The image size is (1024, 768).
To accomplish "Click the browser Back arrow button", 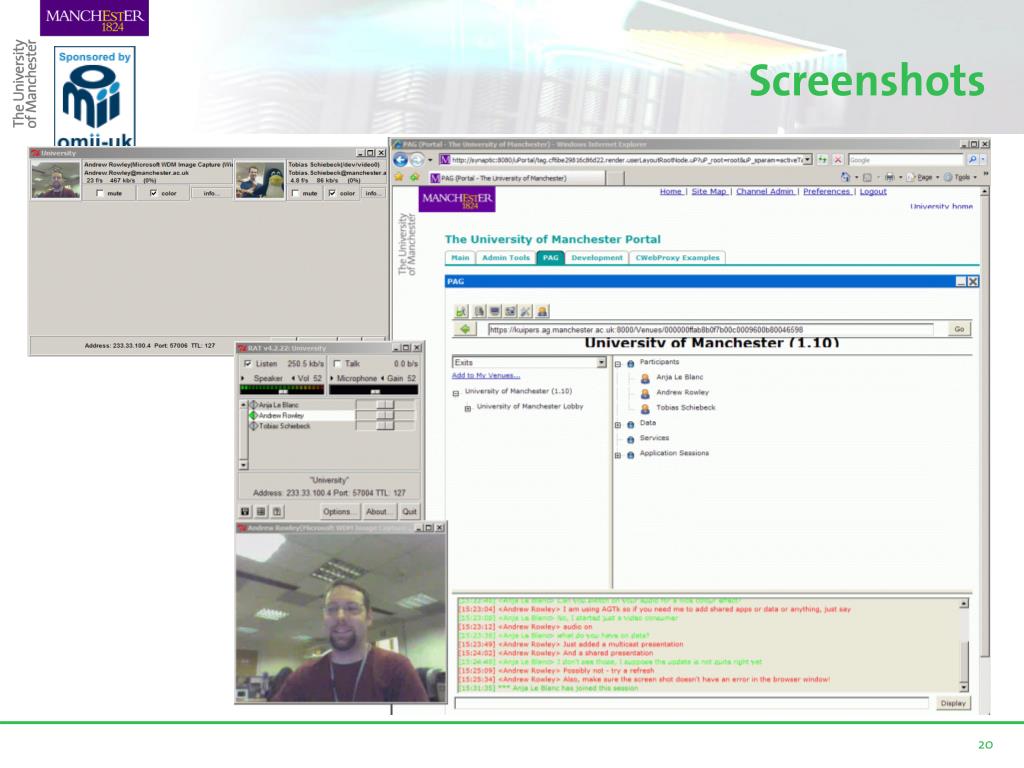I will (x=400, y=160).
